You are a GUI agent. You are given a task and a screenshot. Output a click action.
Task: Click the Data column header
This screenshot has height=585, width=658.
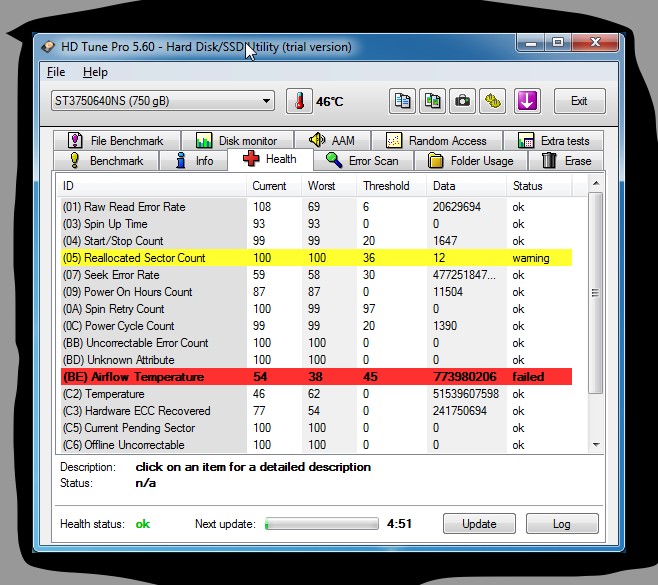[x=467, y=186]
